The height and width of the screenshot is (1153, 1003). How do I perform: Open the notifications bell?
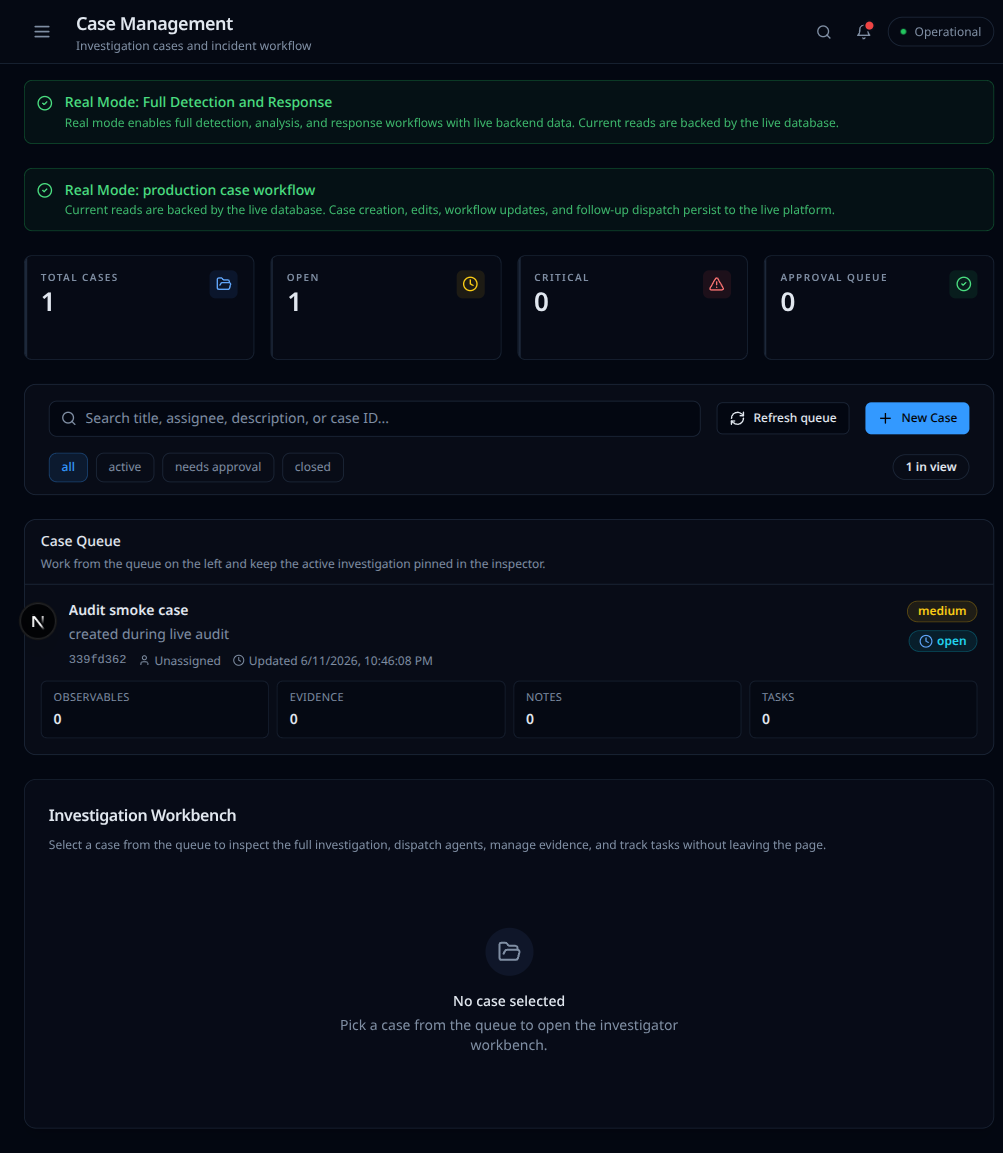click(x=864, y=32)
